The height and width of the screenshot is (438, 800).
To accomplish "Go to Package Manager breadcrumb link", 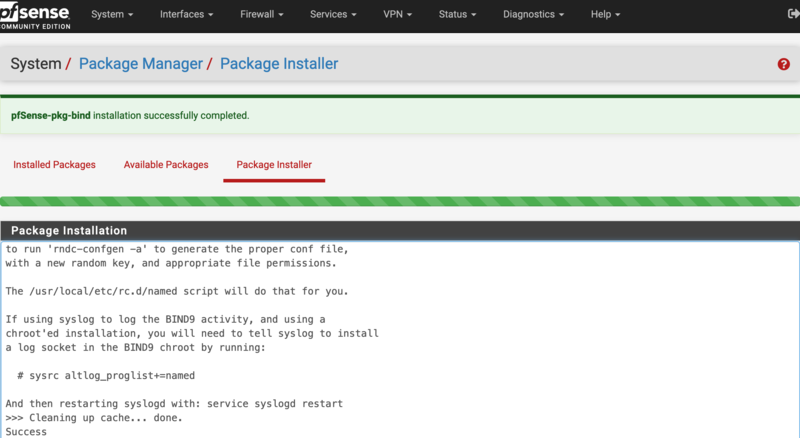I will (139, 64).
